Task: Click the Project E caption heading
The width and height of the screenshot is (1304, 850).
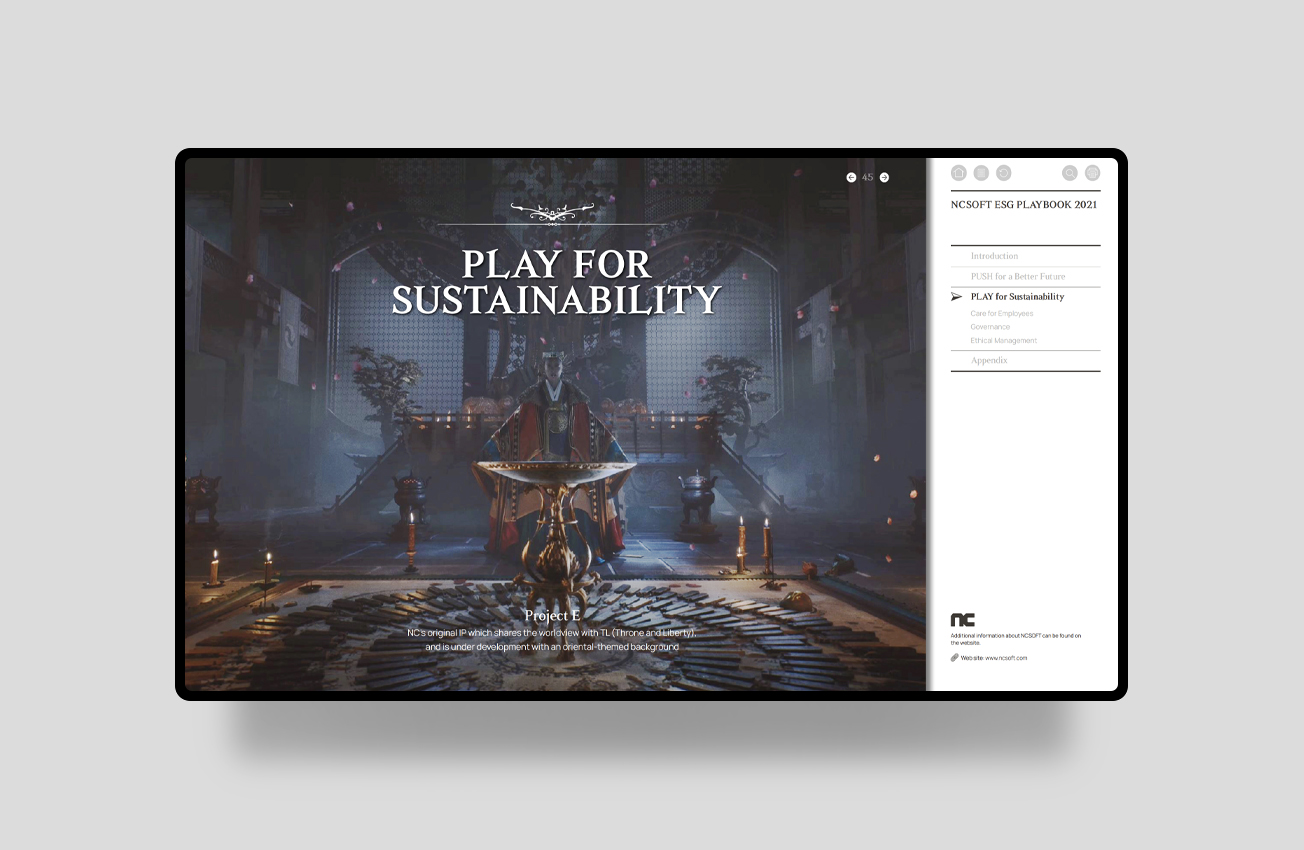Action: (x=552, y=615)
